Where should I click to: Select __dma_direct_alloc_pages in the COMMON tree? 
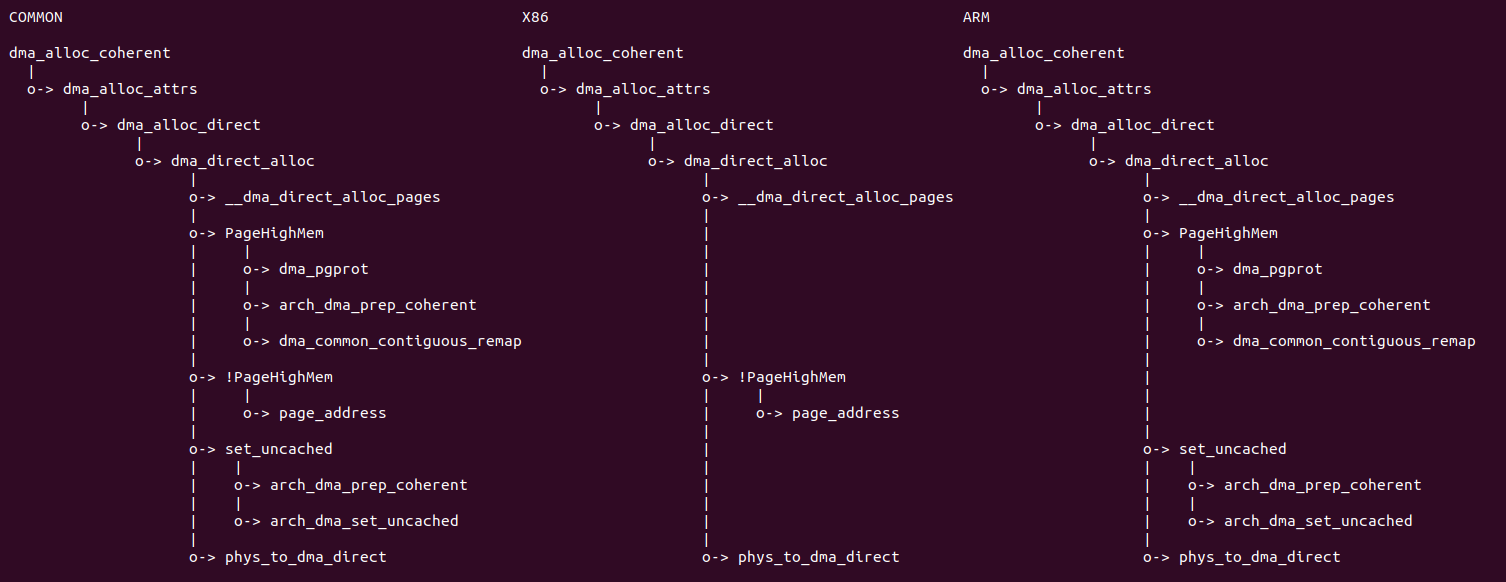[332, 198]
